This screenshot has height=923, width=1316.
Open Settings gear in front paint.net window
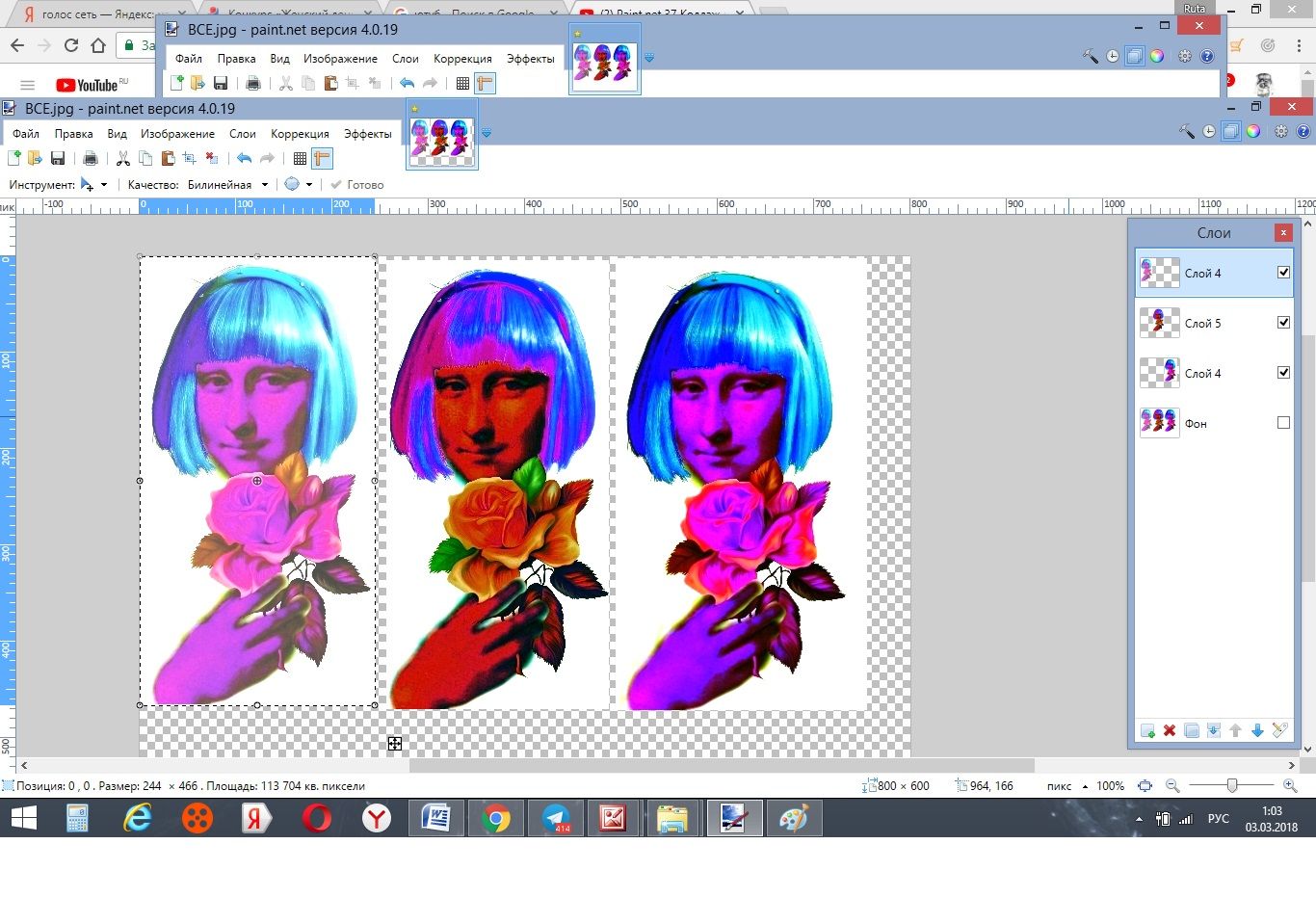[x=1281, y=131]
